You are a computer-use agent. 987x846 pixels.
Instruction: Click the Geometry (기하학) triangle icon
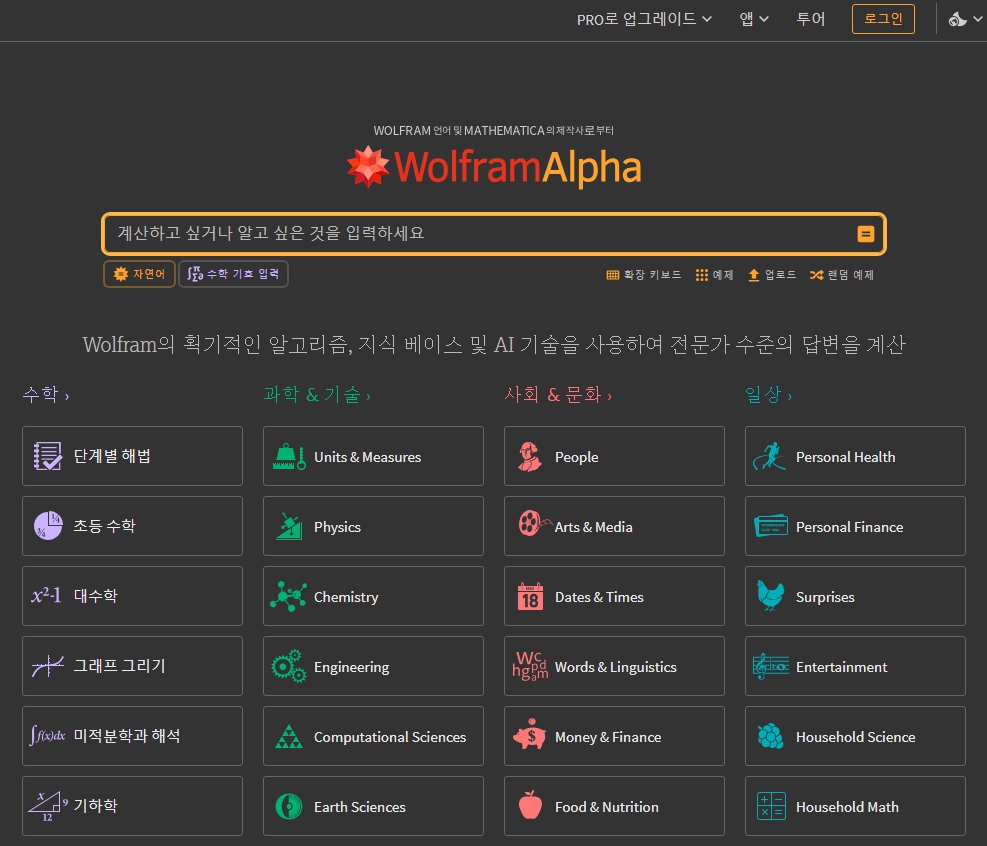48,806
